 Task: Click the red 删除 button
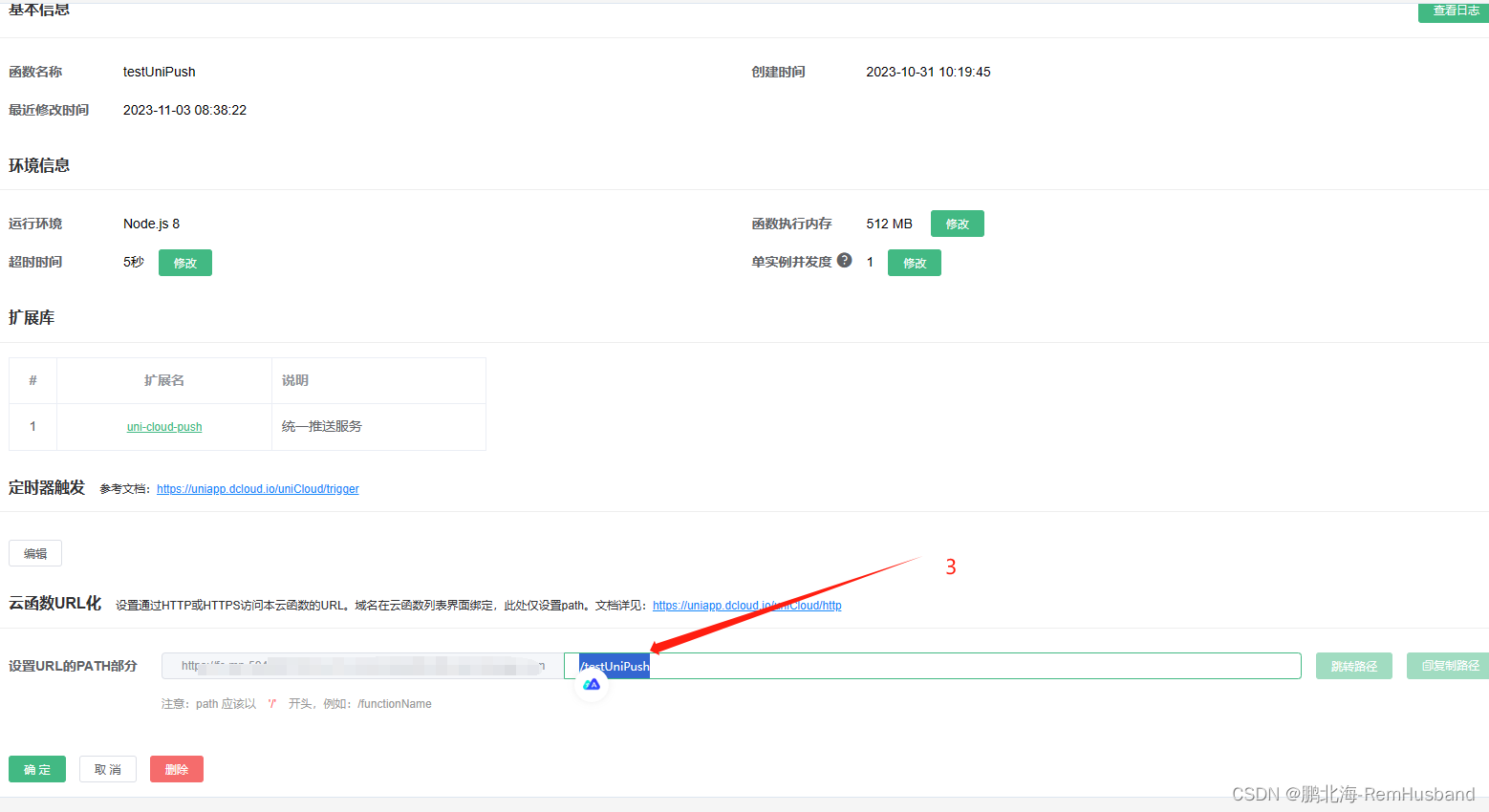click(x=176, y=768)
